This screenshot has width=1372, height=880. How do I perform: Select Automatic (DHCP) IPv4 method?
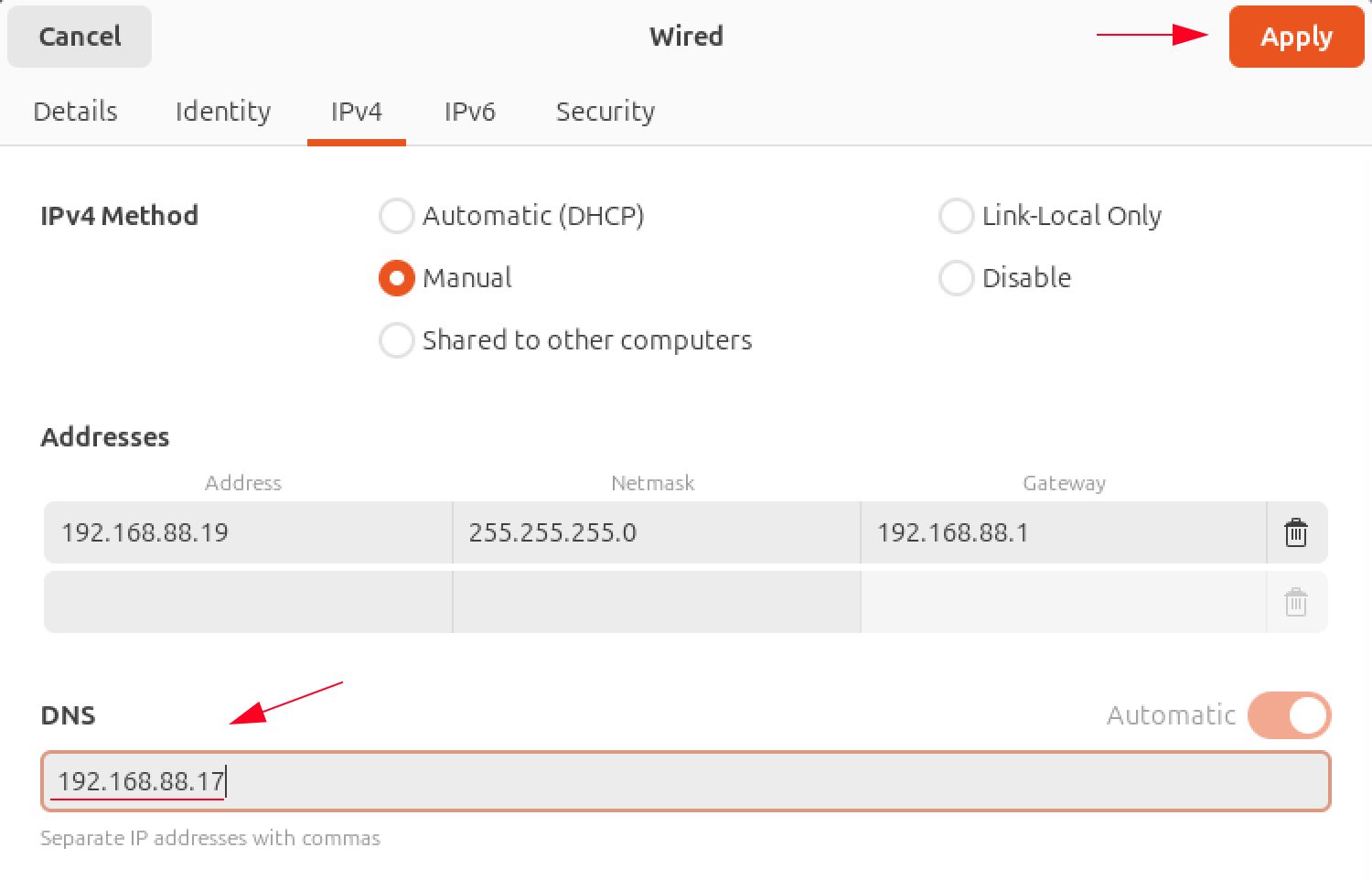tap(397, 216)
